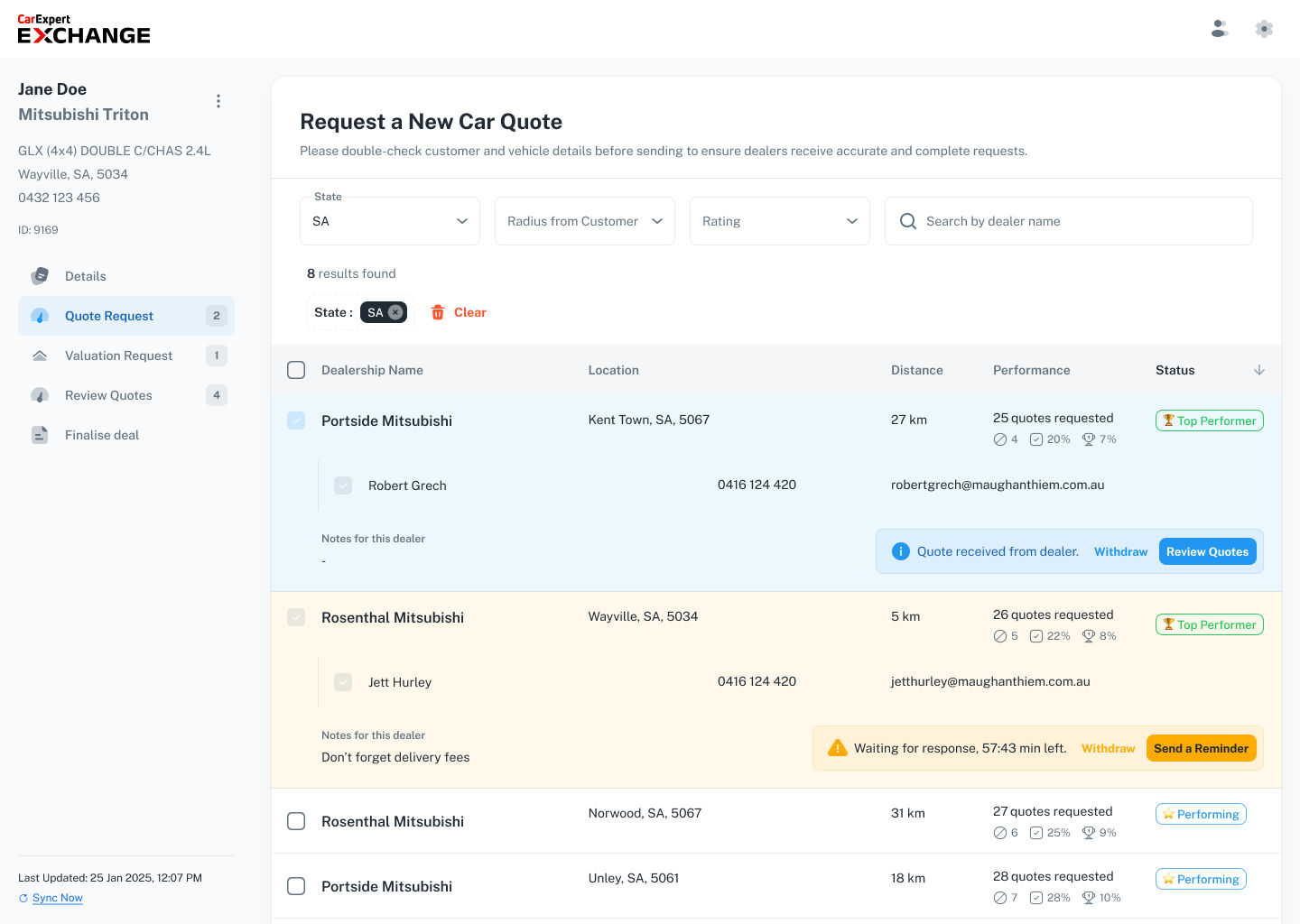Click the "27 km" distance value
The image size is (1300, 924).
pyautogui.click(x=909, y=420)
